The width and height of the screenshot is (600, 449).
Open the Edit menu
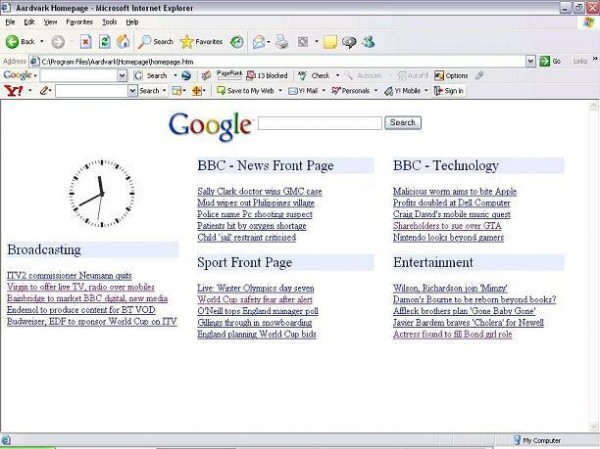[x=29, y=22]
